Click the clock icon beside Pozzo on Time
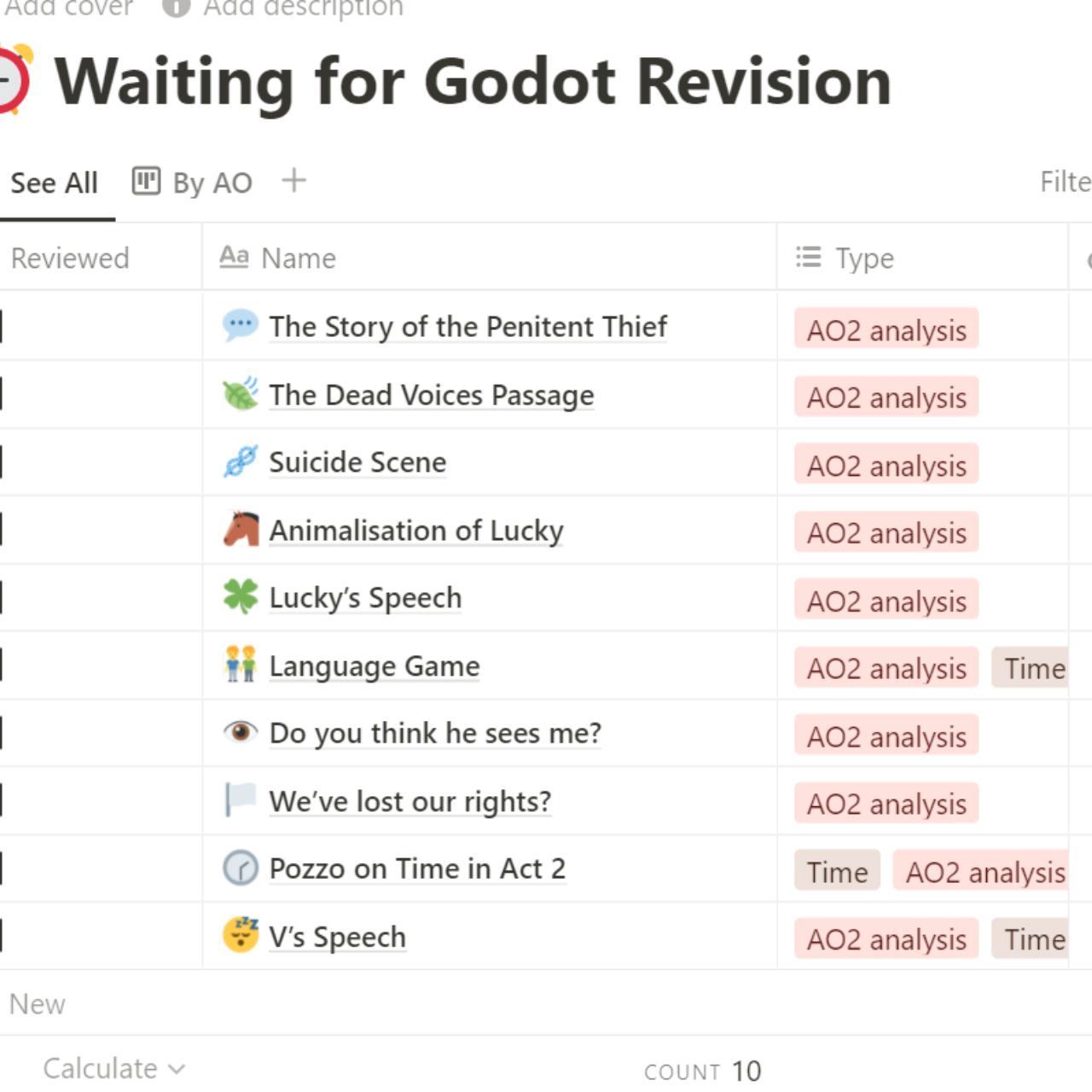 pyautogui.click(x=240, y=868)
